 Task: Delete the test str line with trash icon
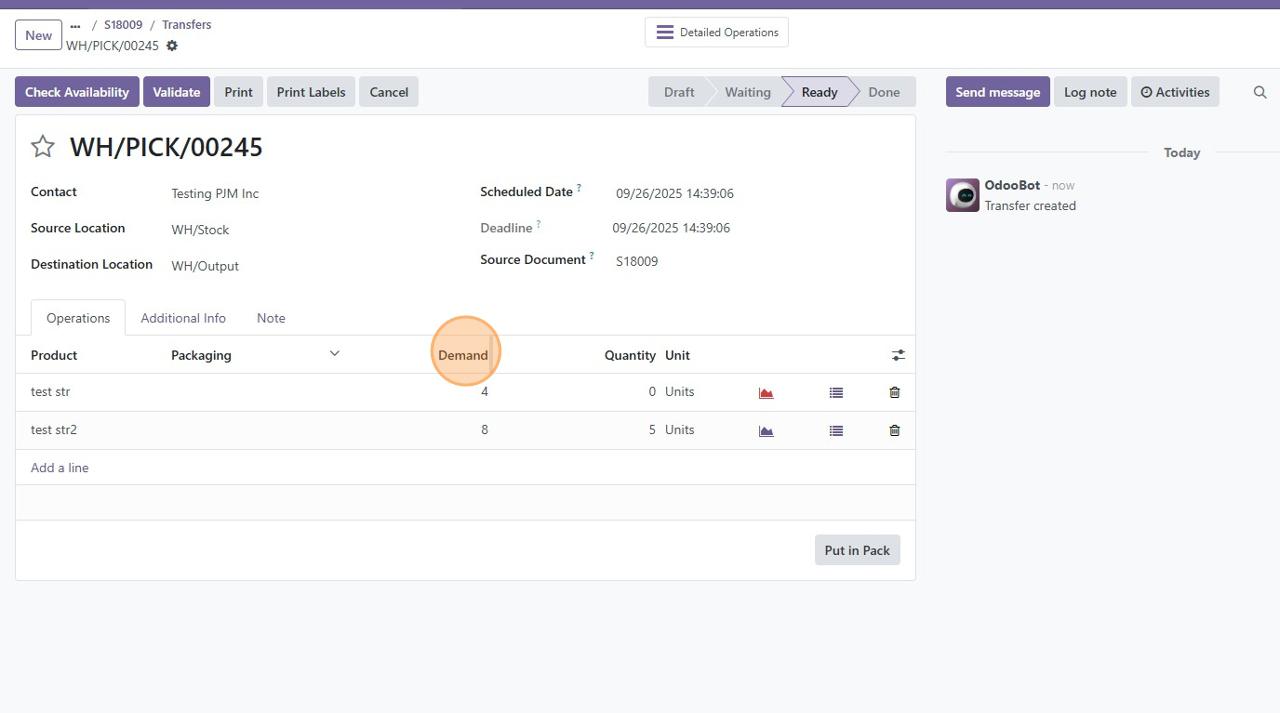(x=894, y=393)
